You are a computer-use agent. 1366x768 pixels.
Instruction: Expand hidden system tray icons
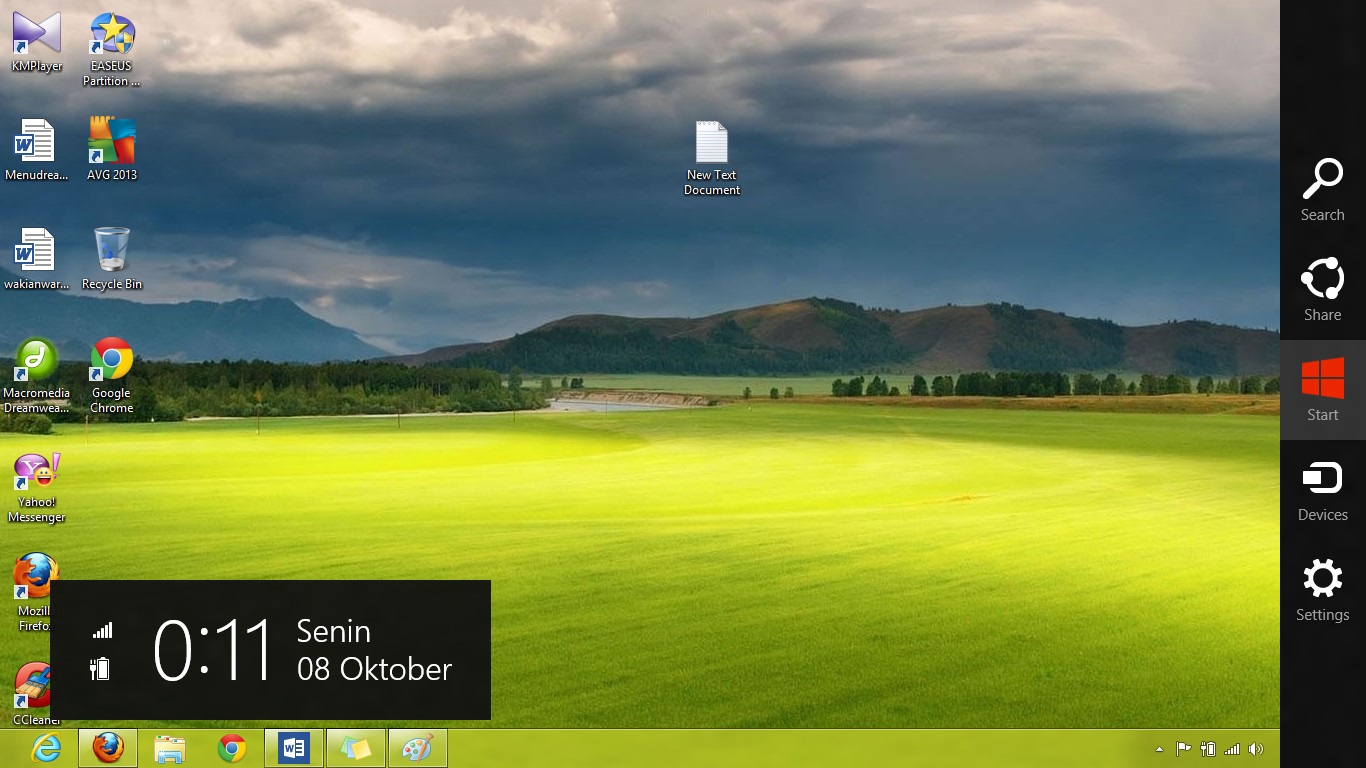point(1159,748)
